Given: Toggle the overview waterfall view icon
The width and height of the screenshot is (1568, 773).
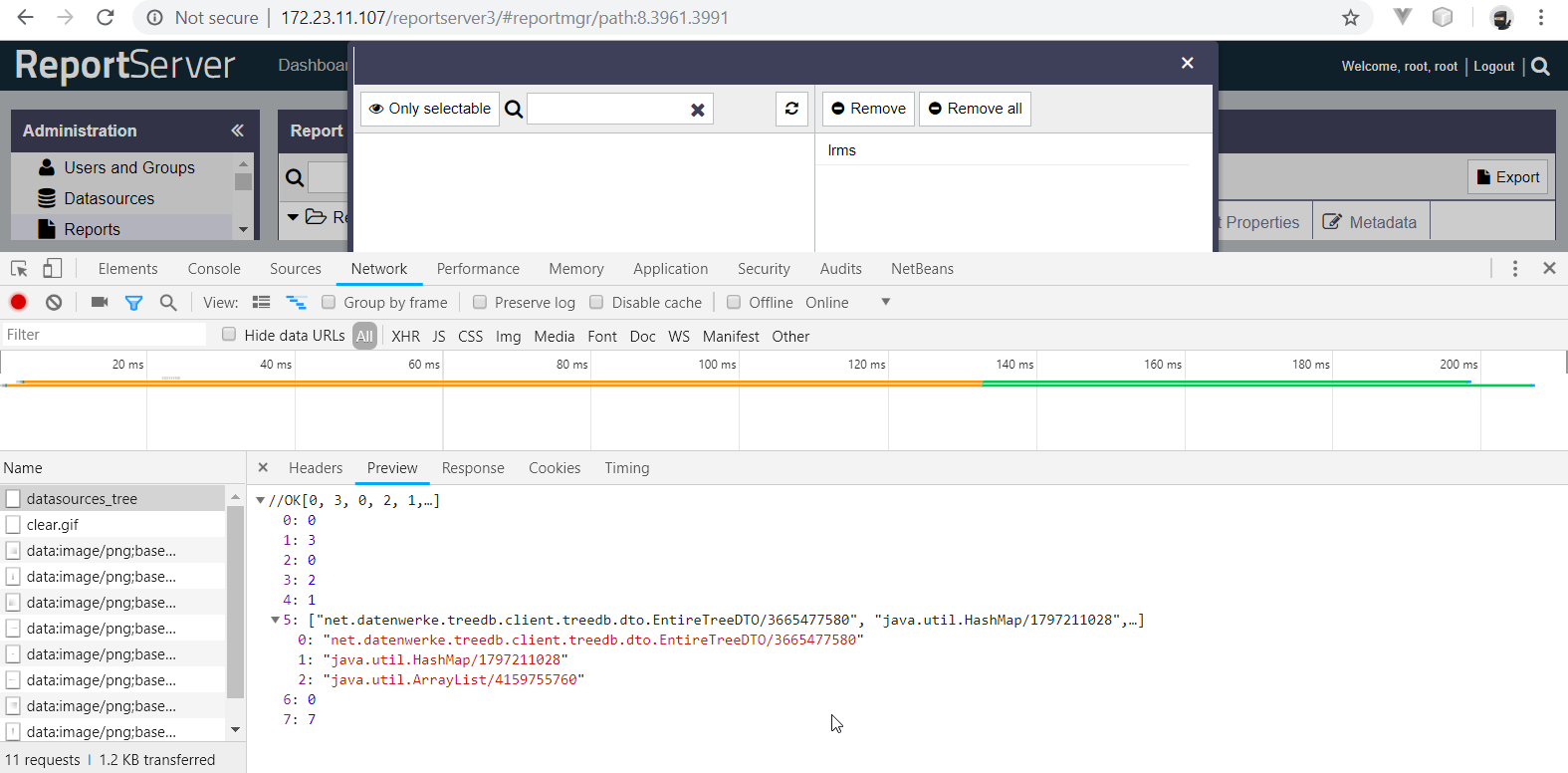Looking at the screenshot, I should tap(296, 302).
